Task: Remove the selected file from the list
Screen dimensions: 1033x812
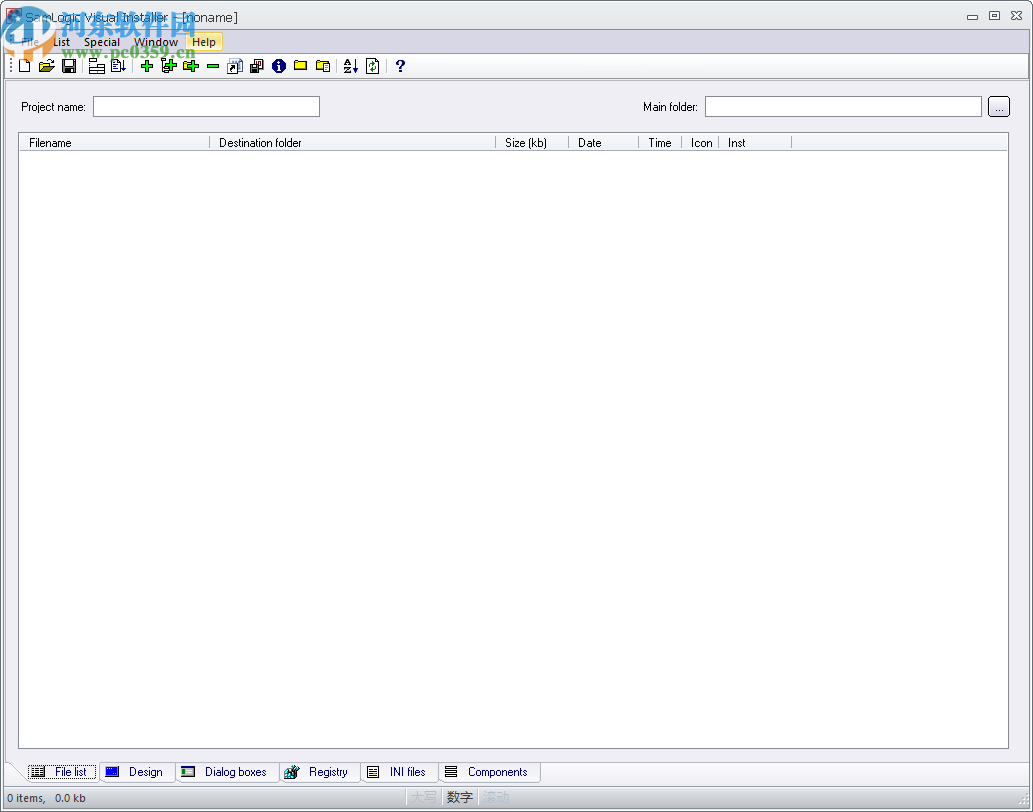Action: pos(212,66)
